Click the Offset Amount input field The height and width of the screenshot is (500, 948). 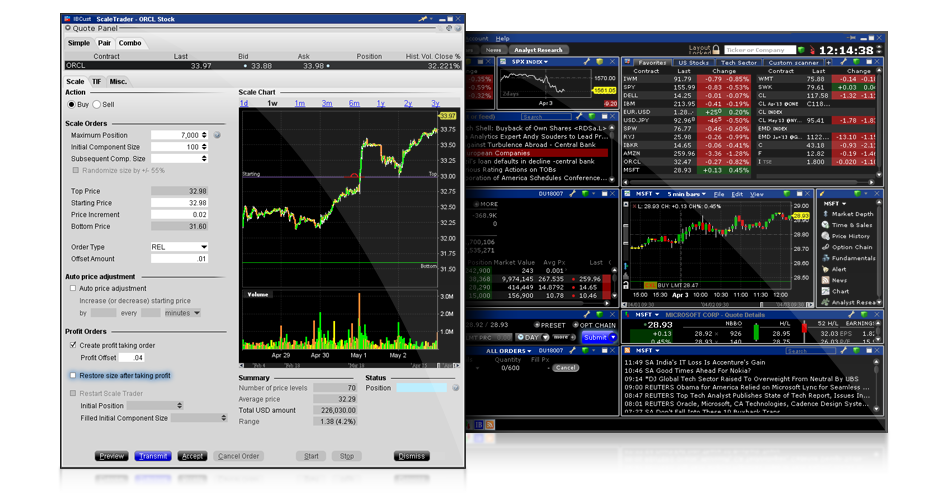[179, 259]
